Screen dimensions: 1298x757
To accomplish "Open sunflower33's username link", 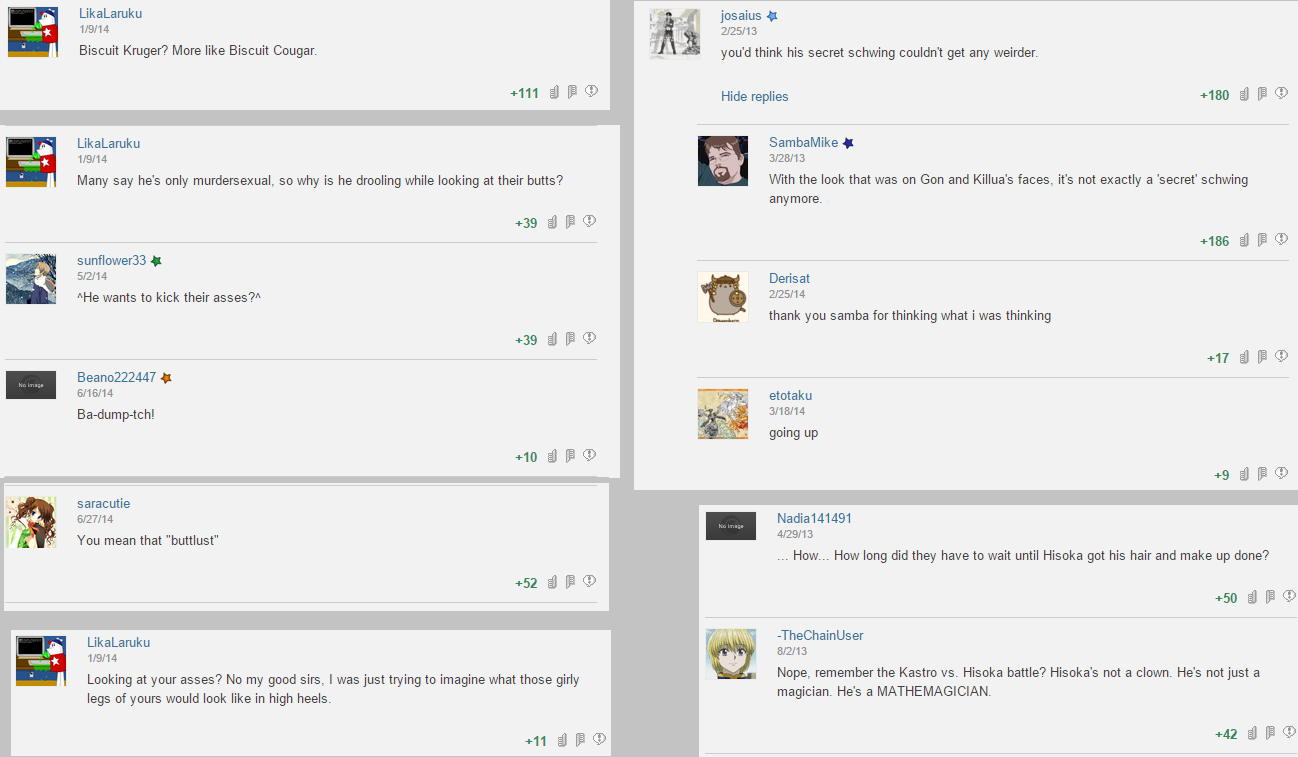I will pos(111,260).
